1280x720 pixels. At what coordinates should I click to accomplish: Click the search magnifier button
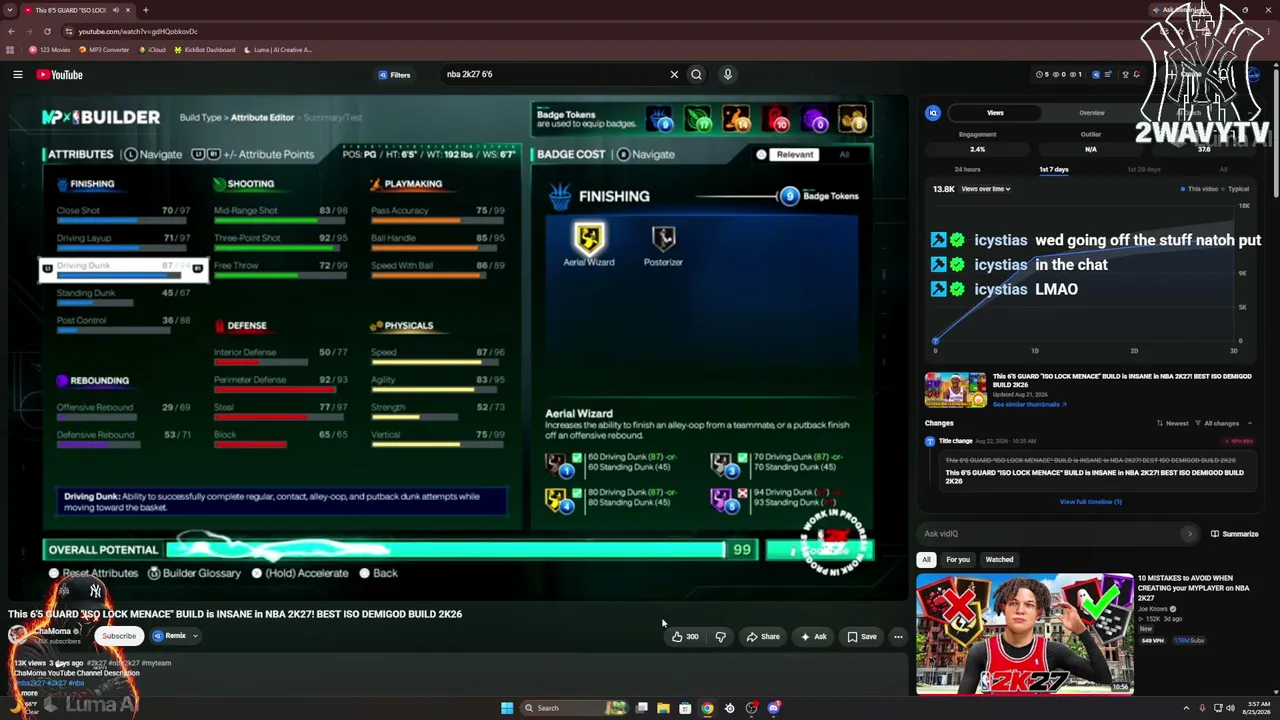pyautogui.click(x=697, y=74)
